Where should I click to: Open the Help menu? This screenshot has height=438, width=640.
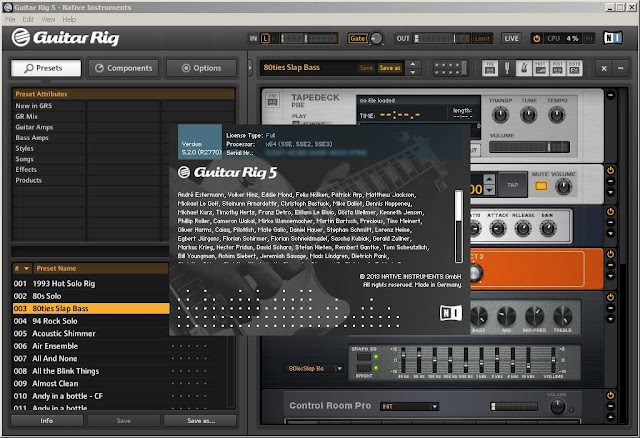69,19
